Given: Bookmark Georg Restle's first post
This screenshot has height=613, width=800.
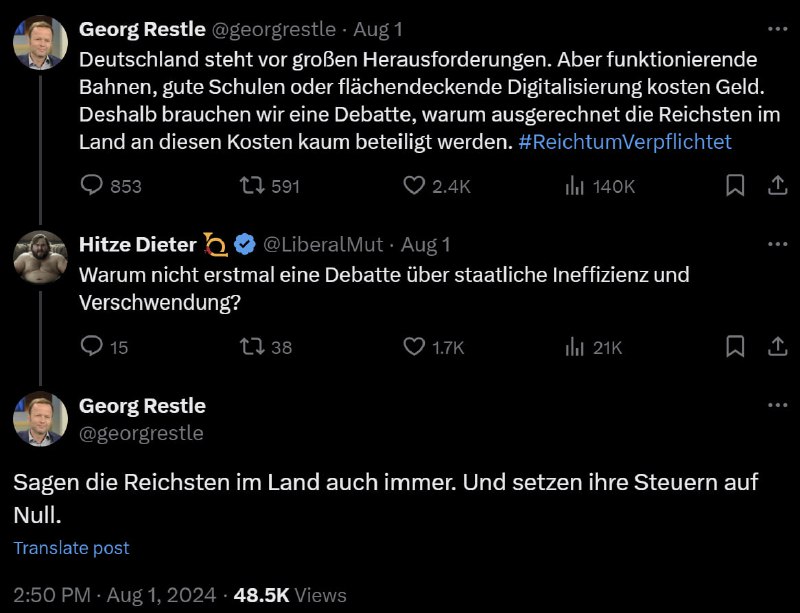Looking at the screenshot, I should click(x=735, y=185).
